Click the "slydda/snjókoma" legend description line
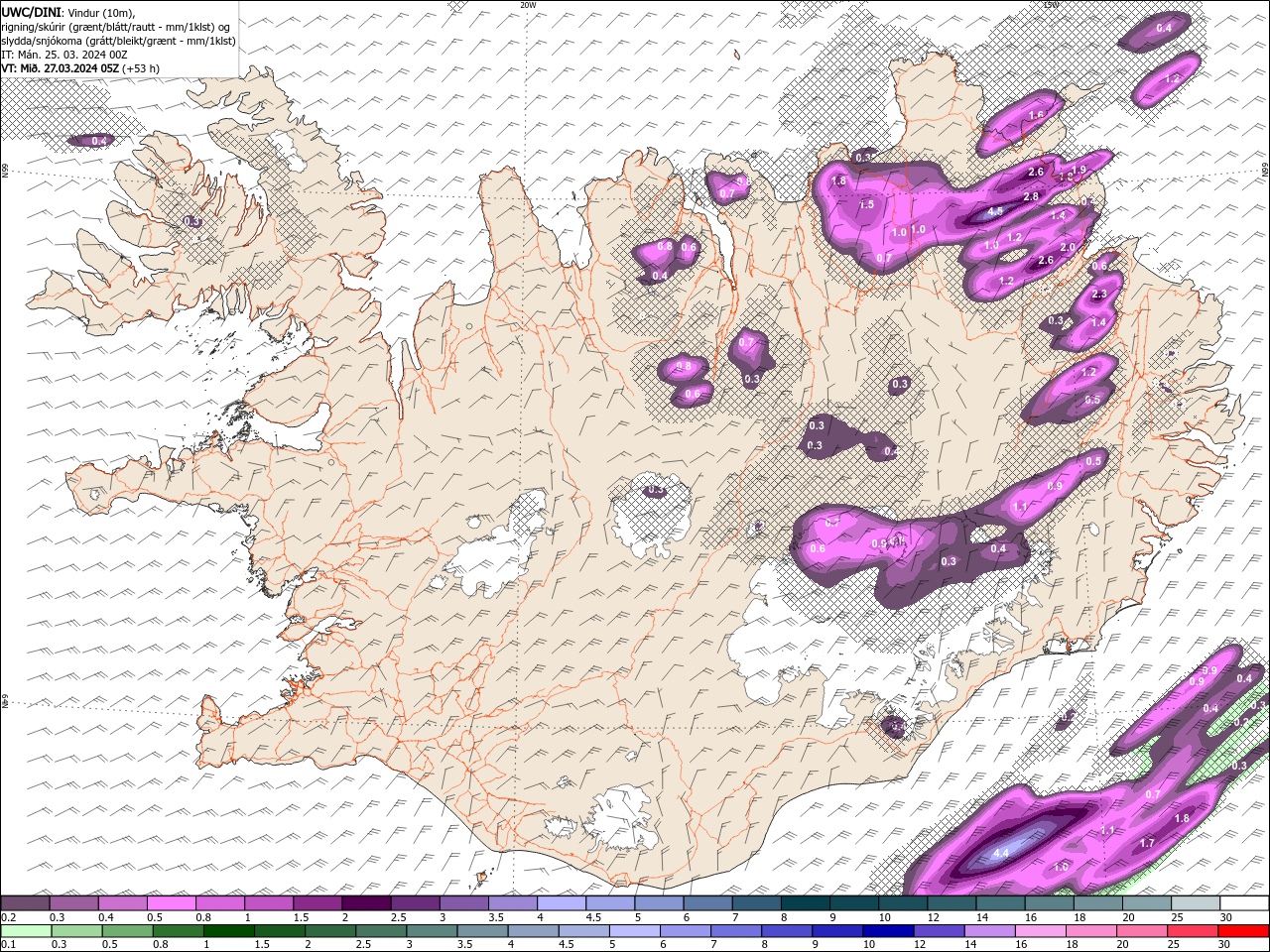This screenshot has height=952, width=1270. [x=118, y=41]
